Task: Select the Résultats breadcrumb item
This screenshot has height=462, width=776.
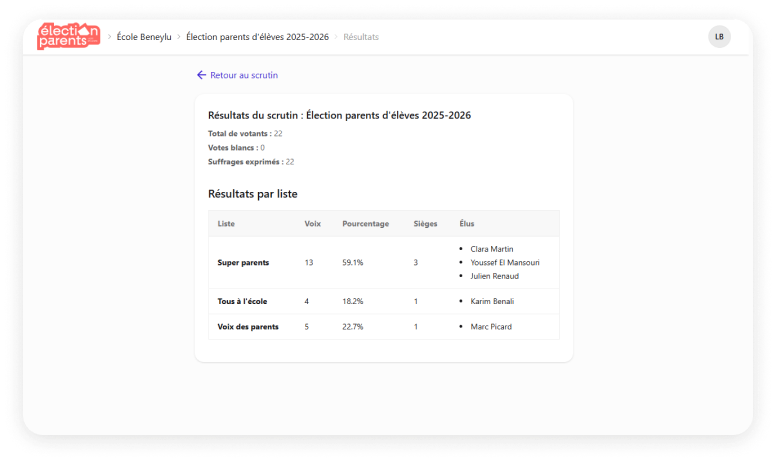Action: point(361,37)
